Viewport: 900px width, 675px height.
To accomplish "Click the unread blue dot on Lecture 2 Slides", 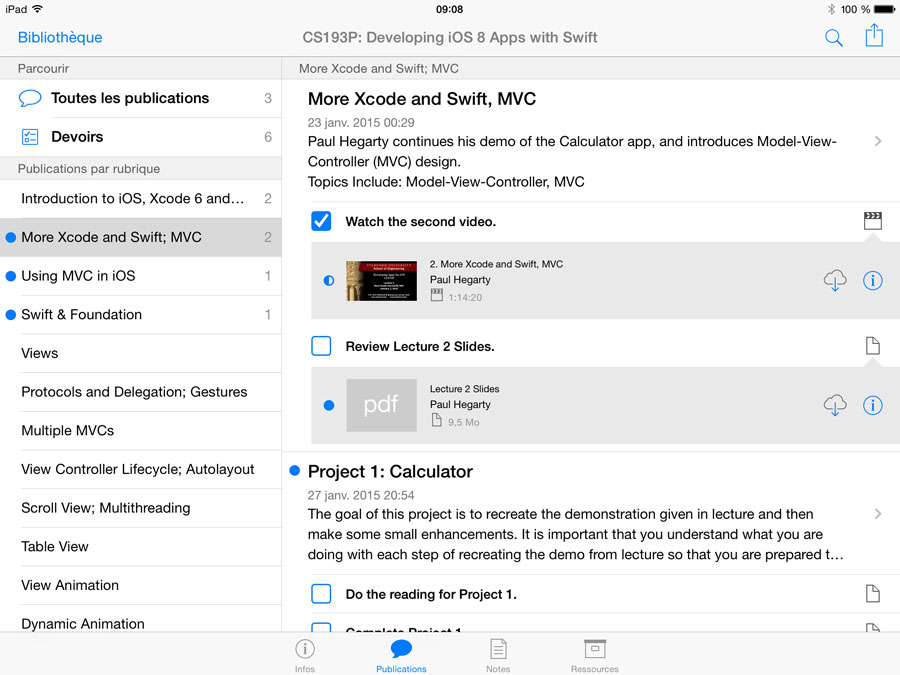I will (329, 405).
